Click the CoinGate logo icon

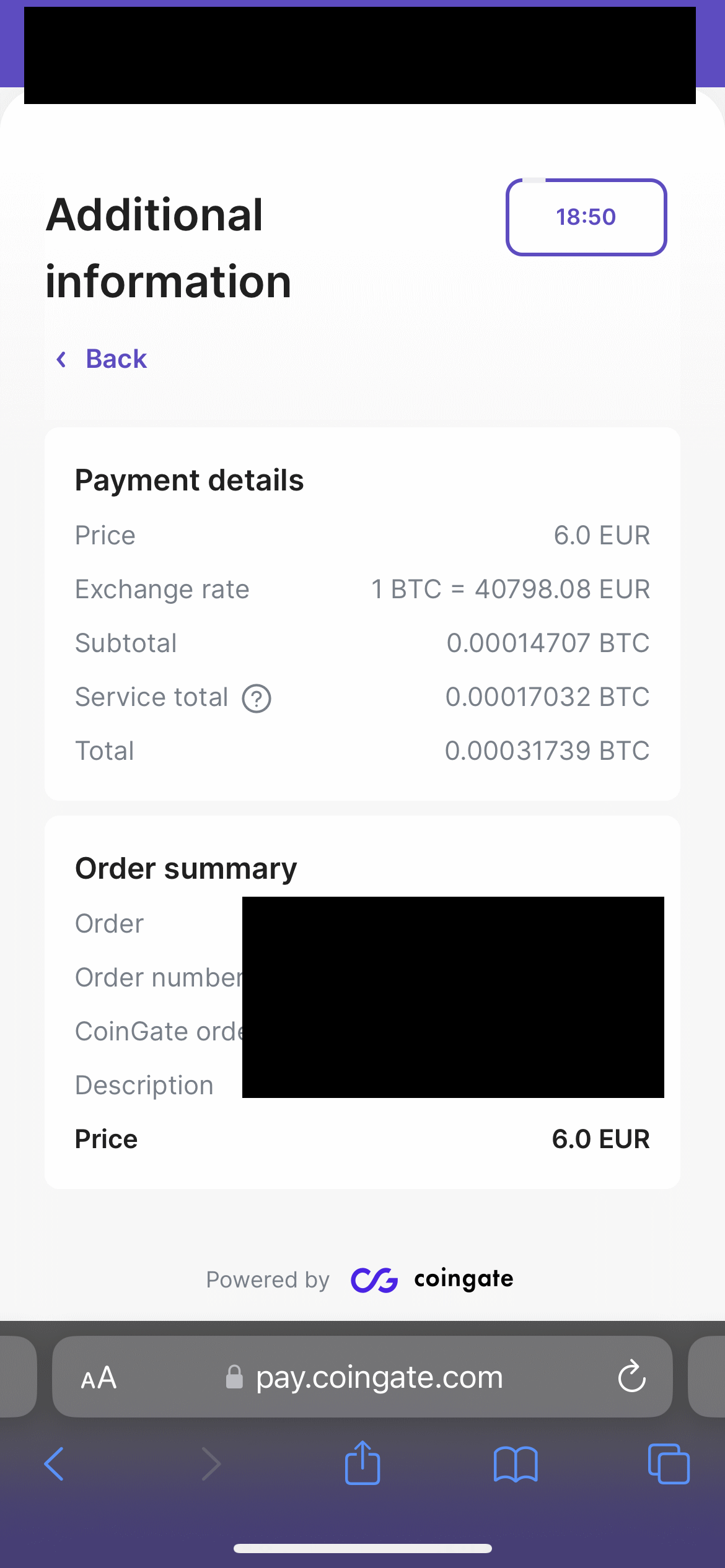point(374,1280)
